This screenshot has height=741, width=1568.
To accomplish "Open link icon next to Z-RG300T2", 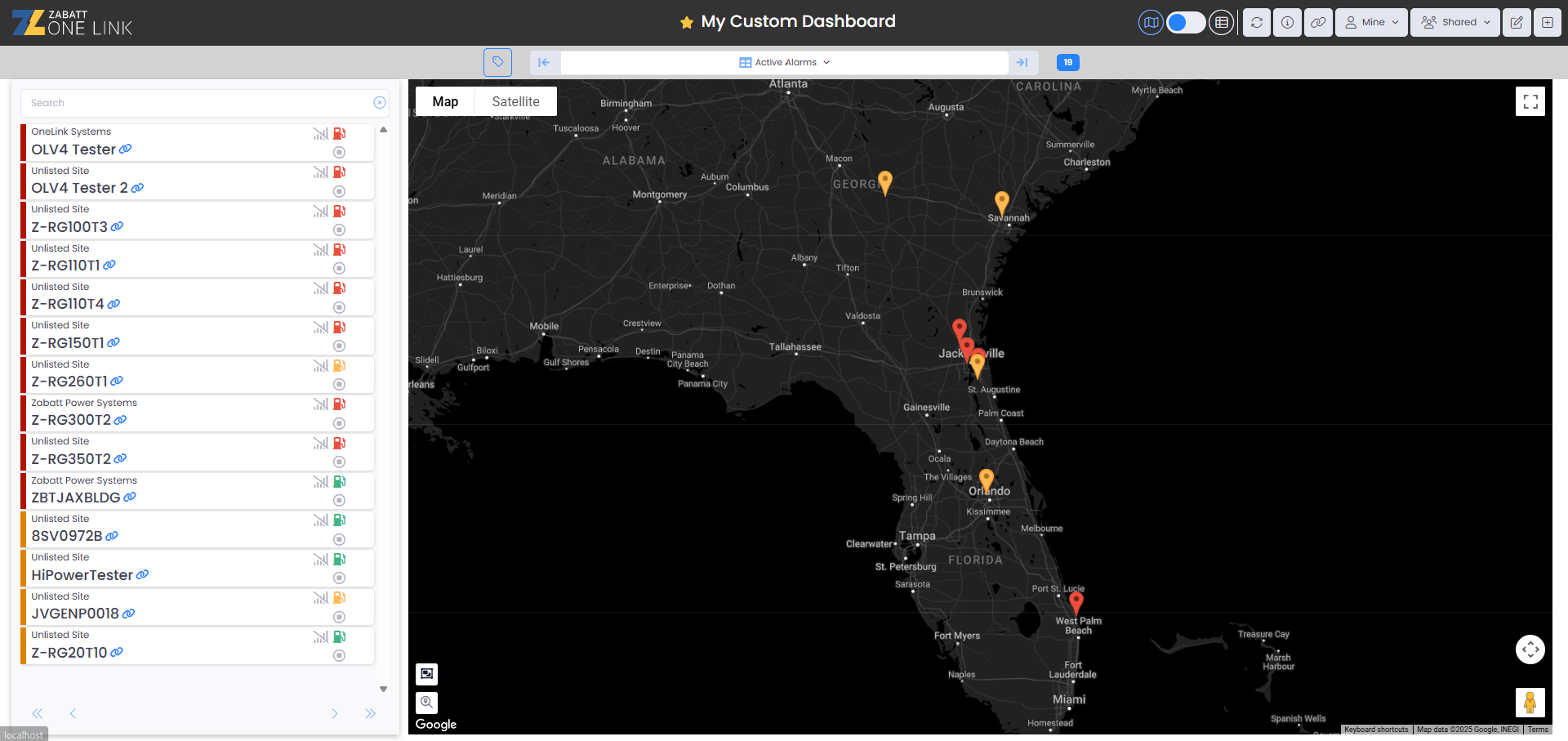I will click(120, 420).
